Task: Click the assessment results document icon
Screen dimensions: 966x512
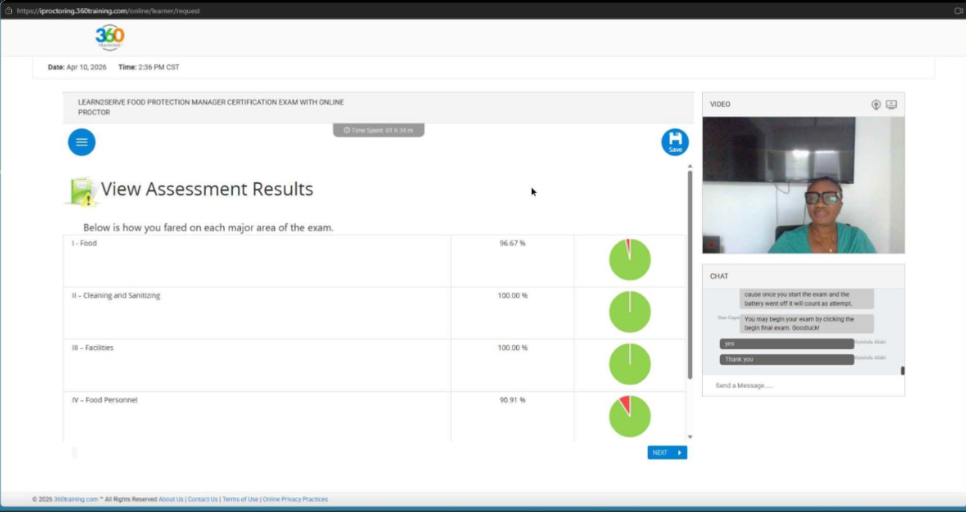Action: [x=83, y=191]
